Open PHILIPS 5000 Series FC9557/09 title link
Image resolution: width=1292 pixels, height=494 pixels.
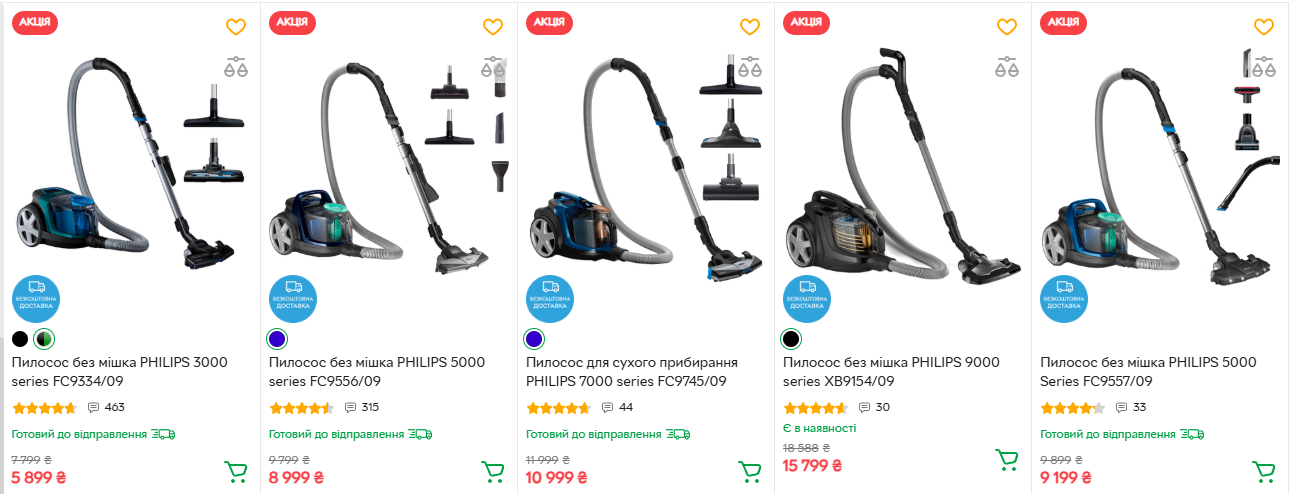[x=1148, y=372]
